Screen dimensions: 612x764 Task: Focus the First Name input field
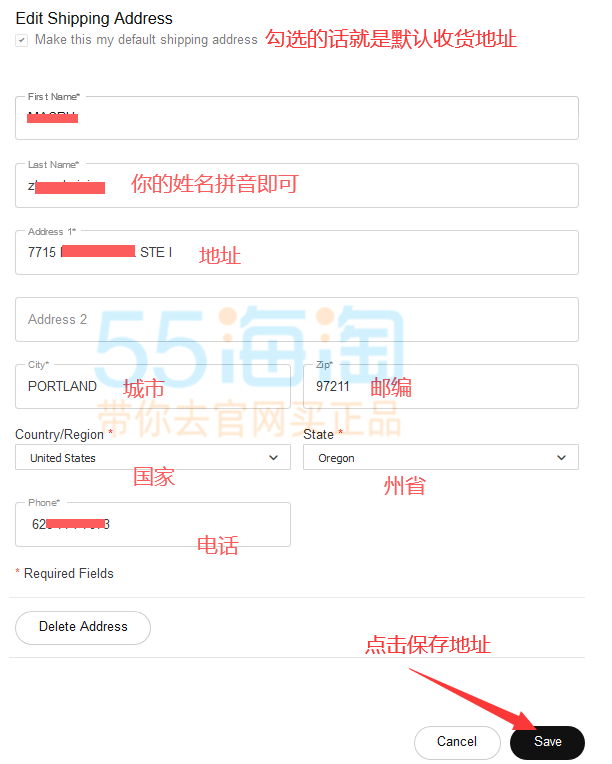point(297,118)
